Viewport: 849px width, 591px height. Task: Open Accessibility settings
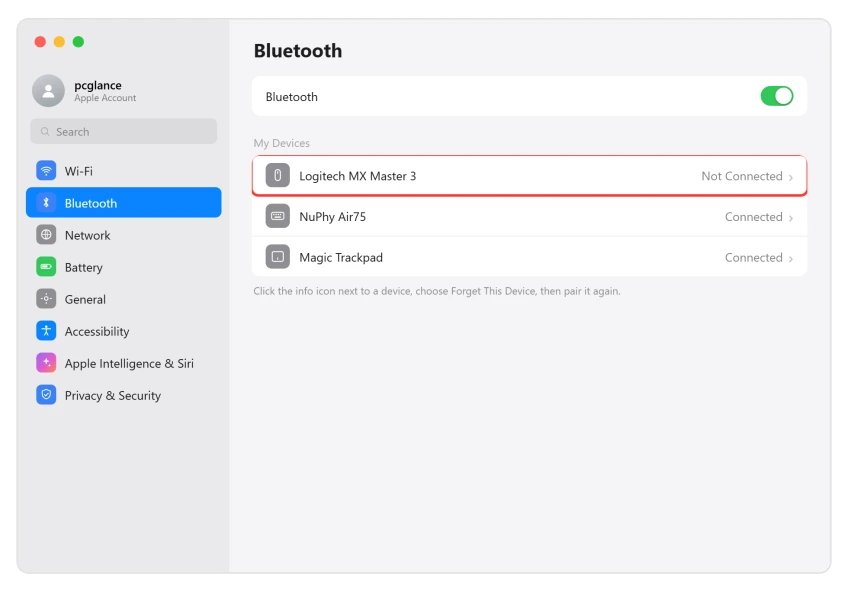pyautogui.click(x=123, y=331)
